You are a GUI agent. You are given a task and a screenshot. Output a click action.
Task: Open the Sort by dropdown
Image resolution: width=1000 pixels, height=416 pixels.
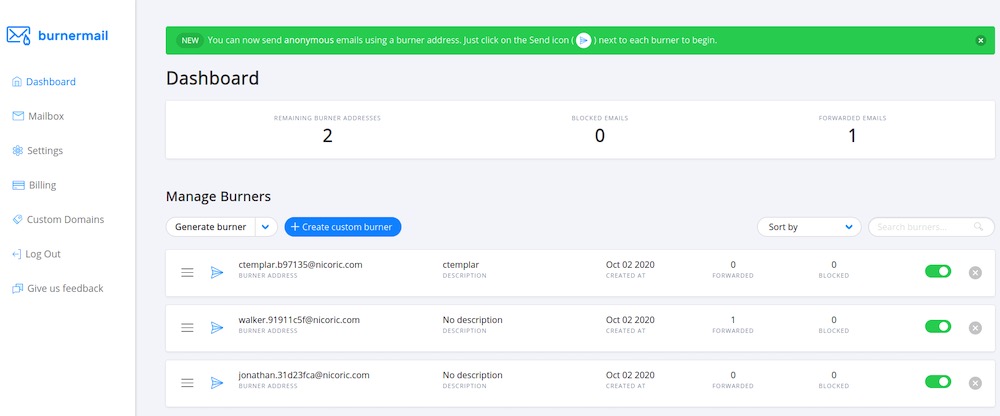point(809,227)
